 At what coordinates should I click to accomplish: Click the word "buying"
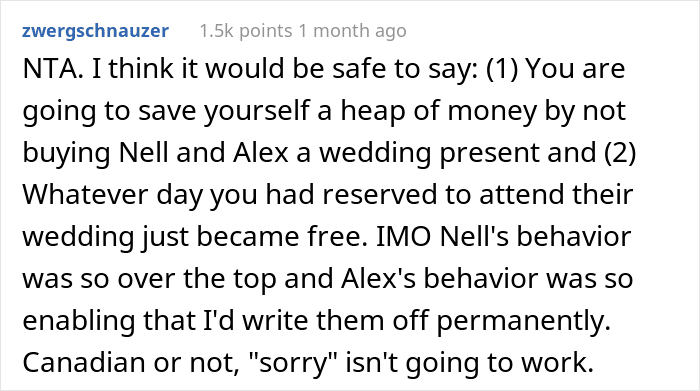[x=66, y=154]
